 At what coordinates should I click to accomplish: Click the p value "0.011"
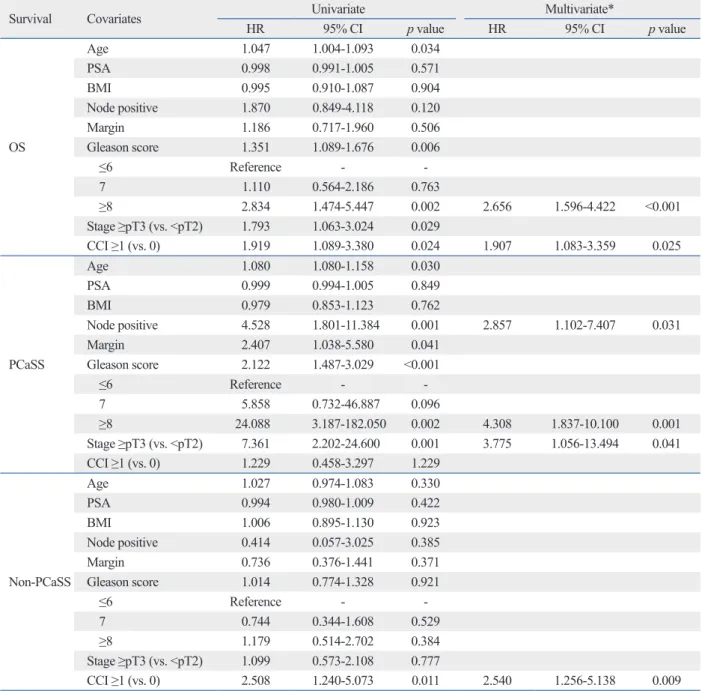(x=425, y=681)
